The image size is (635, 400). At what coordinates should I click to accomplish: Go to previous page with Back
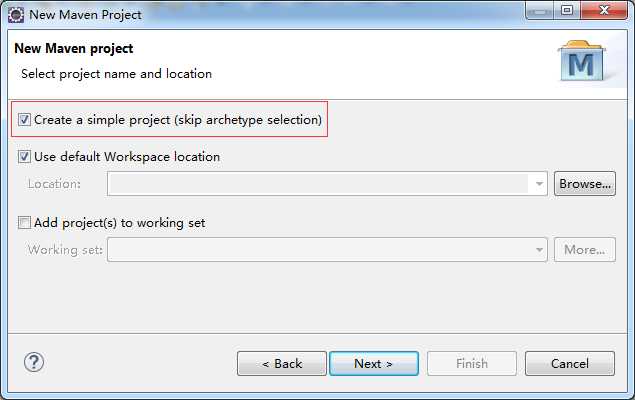(x=282, y=364)
